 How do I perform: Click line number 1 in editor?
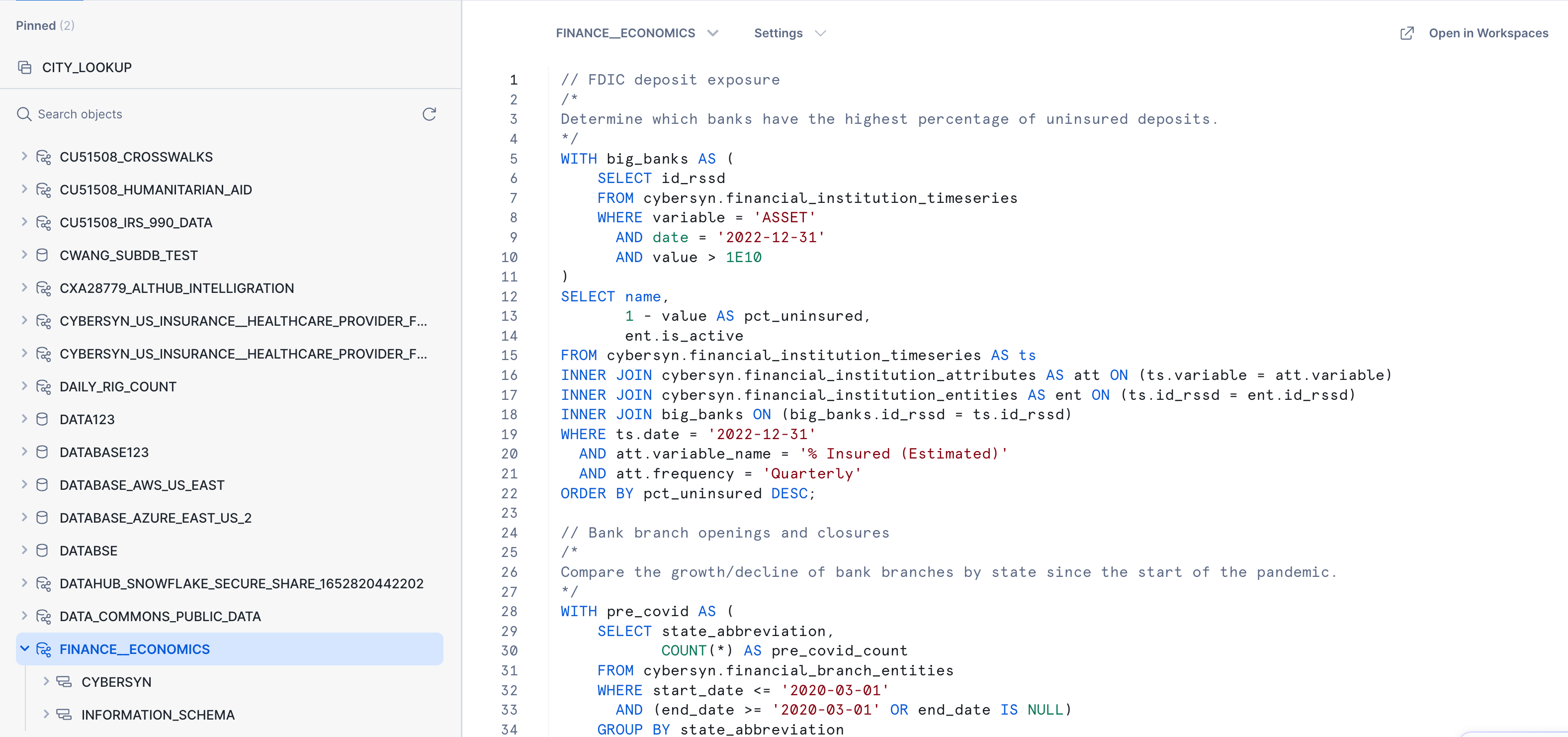(513, 80)
